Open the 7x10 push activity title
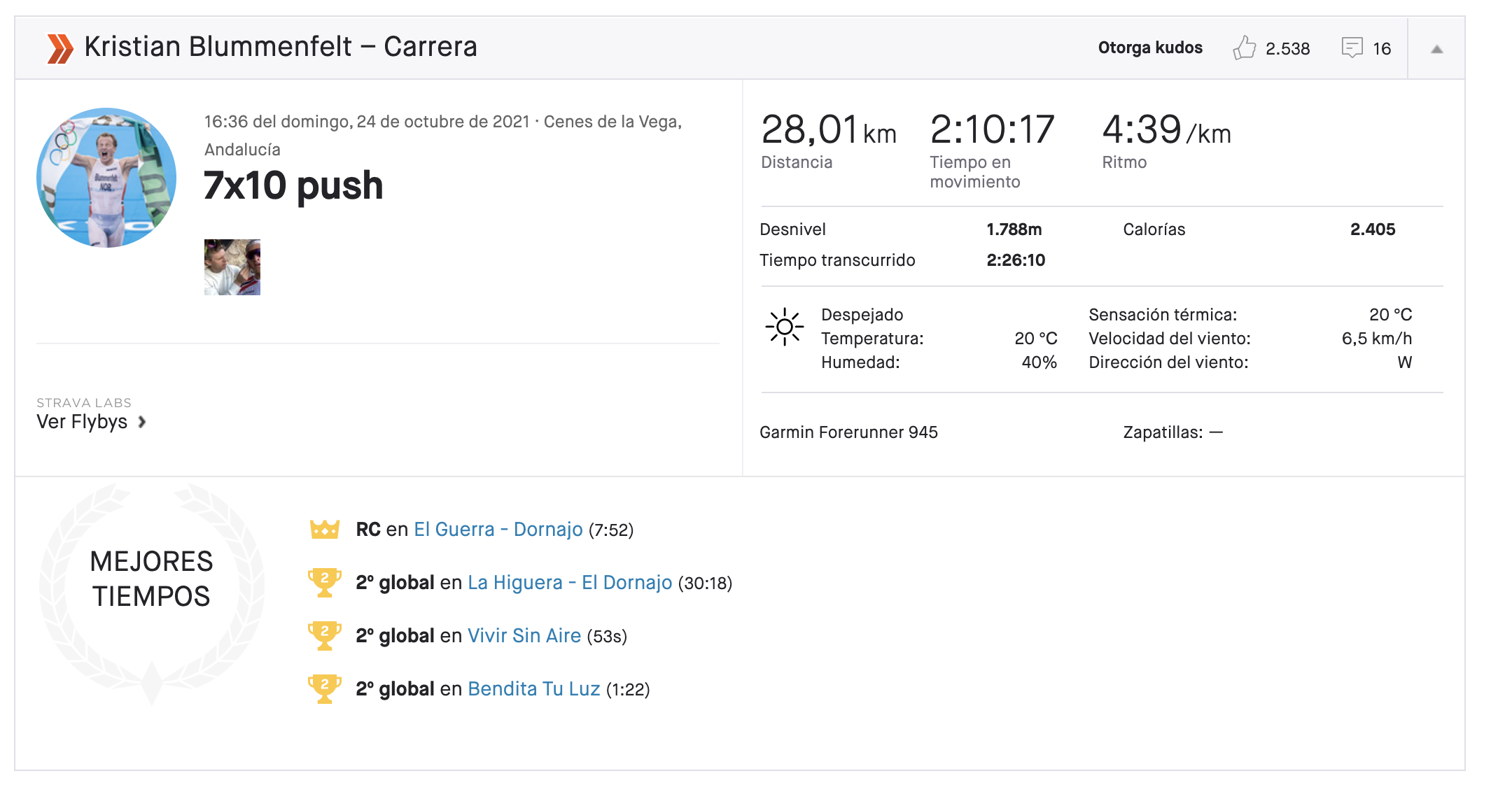Image resolution: width=1512 pixels, height=792 pixels. pos(293,185)
